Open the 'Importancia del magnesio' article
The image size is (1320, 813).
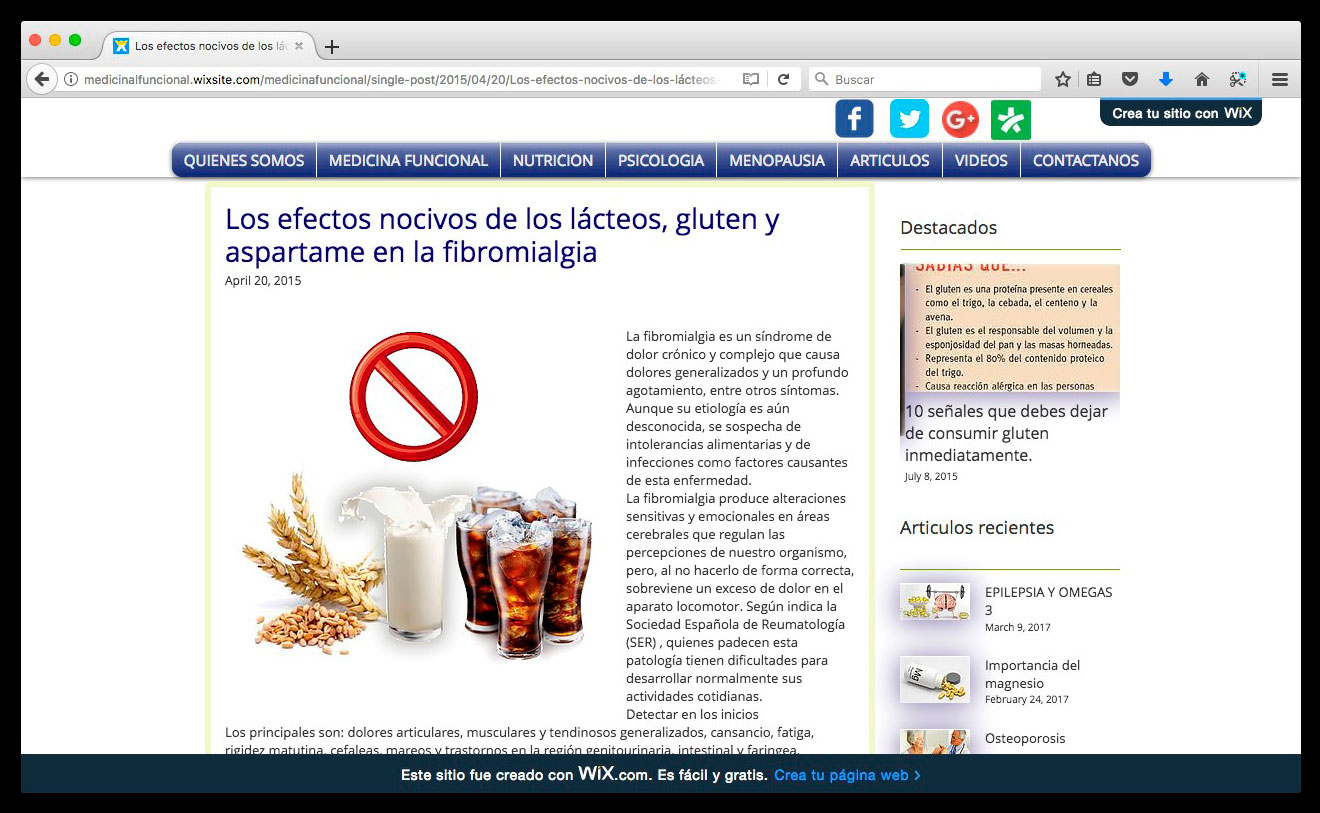[x=1033, y=674]
